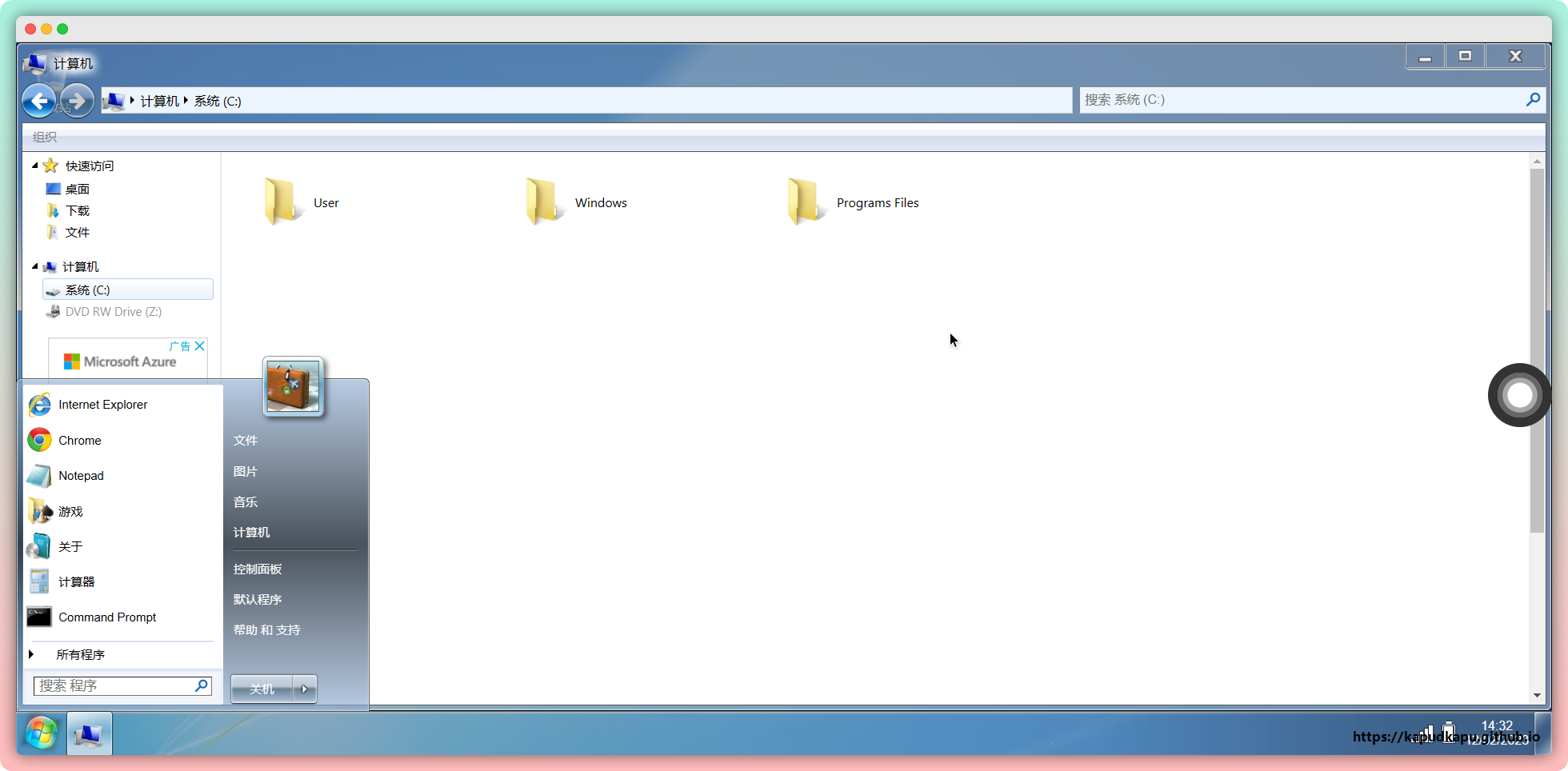The height and width of the screenshot is (771, 1568).
Task: Expand 所有程序 all programs list
Action: 80,654
